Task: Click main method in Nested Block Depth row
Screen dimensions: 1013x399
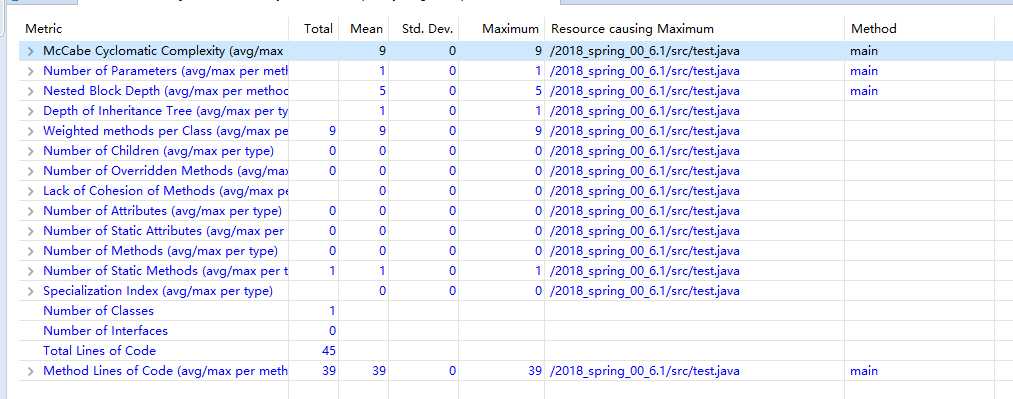Action: click(864, 91)
